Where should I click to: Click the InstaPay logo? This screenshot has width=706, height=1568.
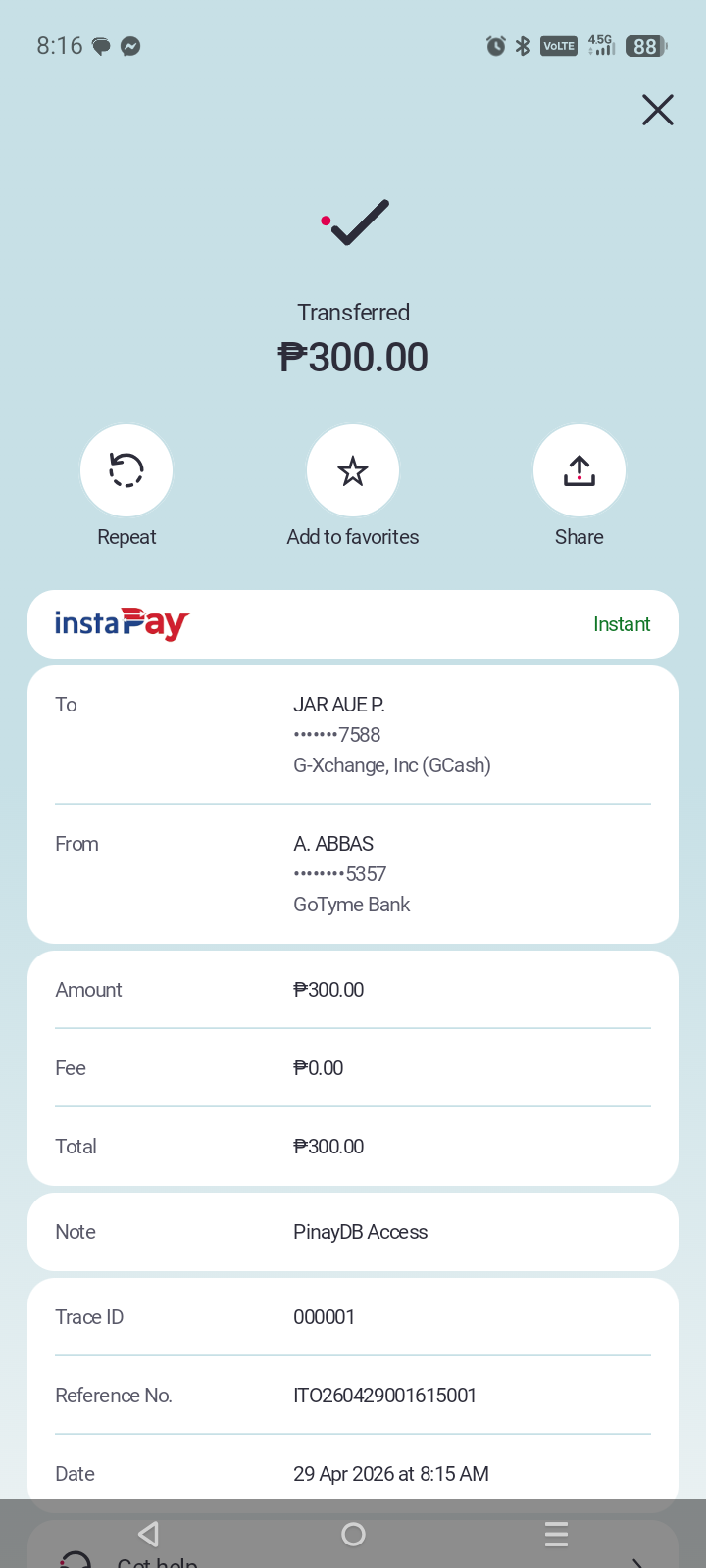coord(122,623)
